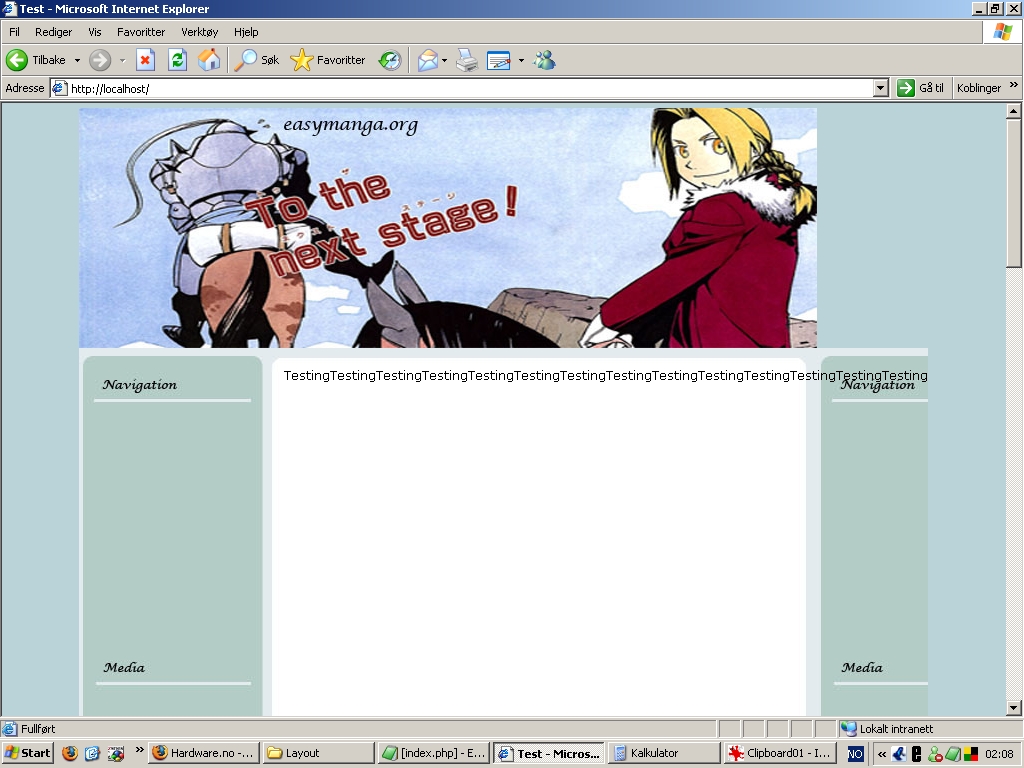
Task: Refresh the page with the green arrows icon
Action: (x=177, y=60)
